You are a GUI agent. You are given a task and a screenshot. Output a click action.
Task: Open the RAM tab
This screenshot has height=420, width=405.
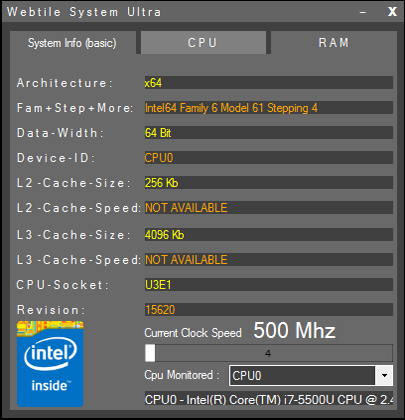[x=334, y=43]
